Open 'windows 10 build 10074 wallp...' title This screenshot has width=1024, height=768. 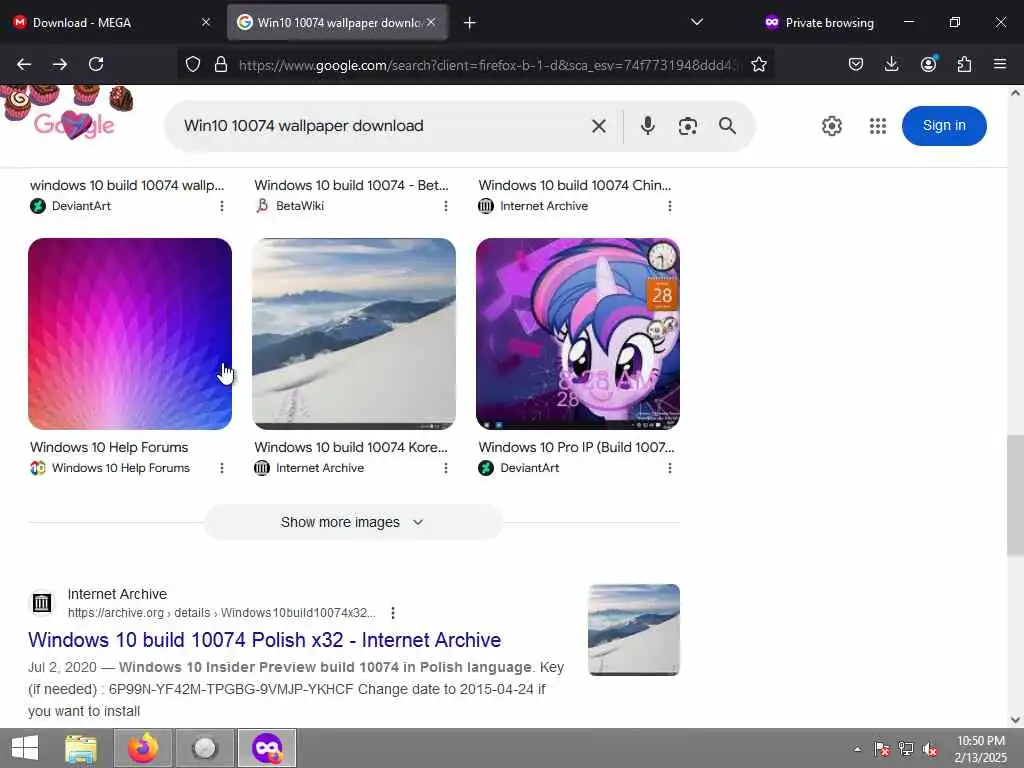[127, 185]
